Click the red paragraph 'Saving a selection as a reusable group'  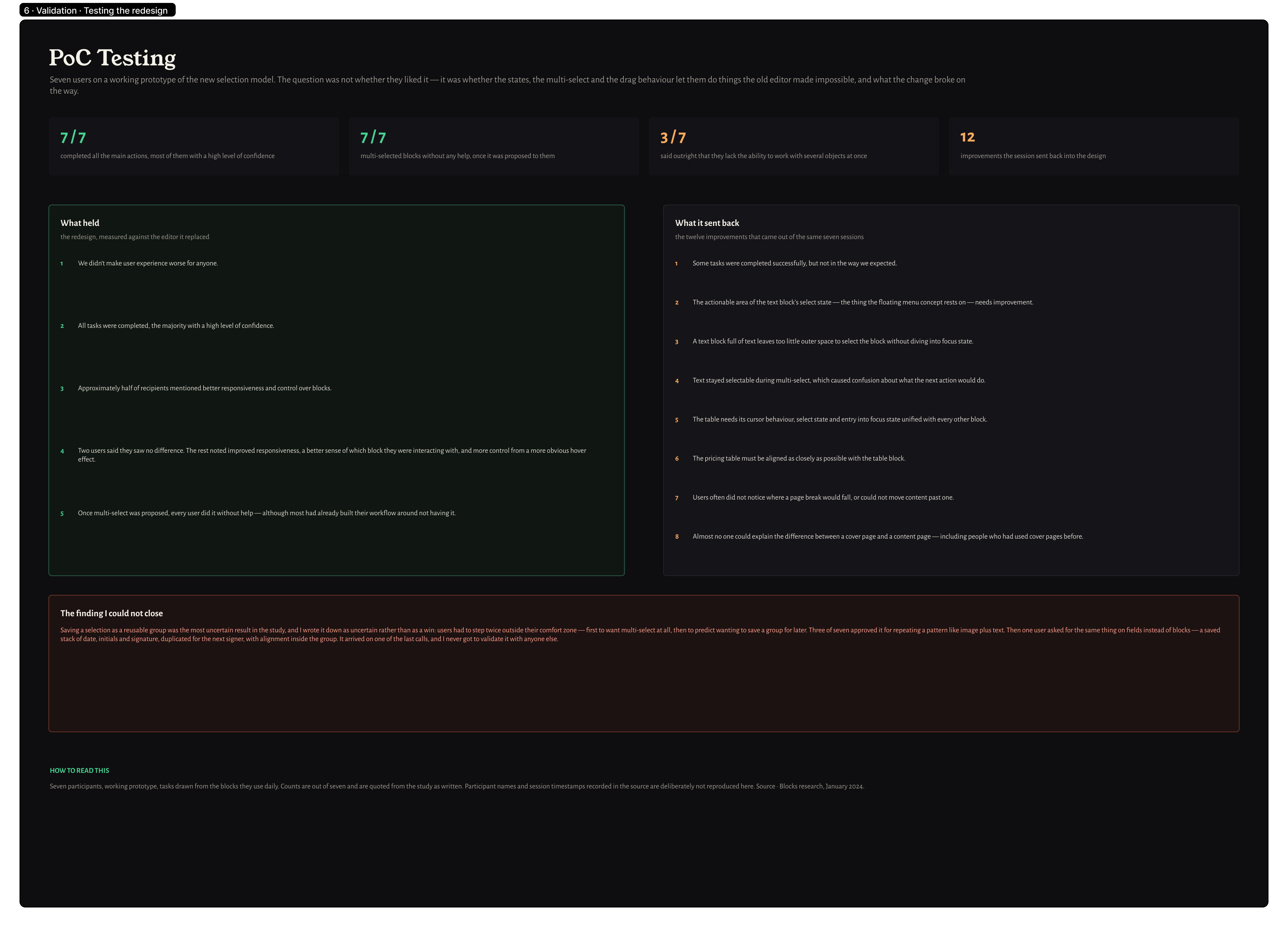641,635
